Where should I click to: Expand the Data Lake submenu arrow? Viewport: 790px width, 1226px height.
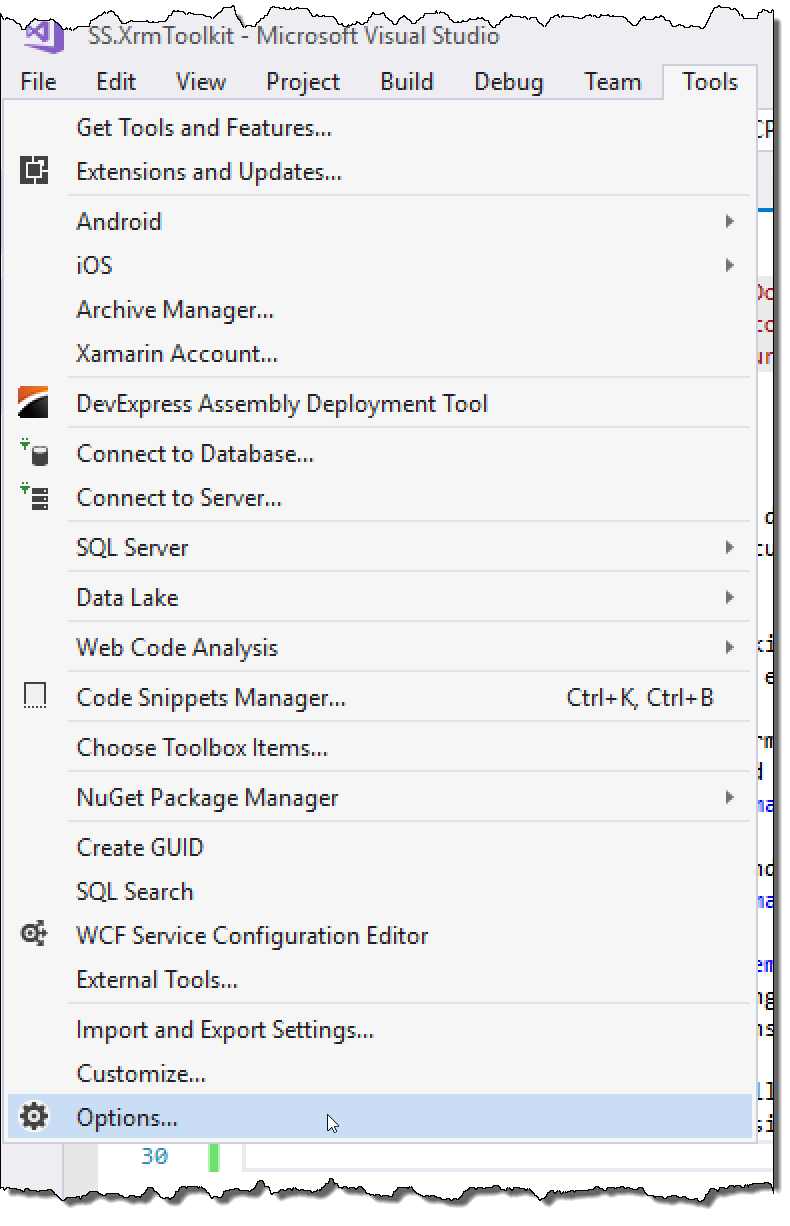(730, 597)
